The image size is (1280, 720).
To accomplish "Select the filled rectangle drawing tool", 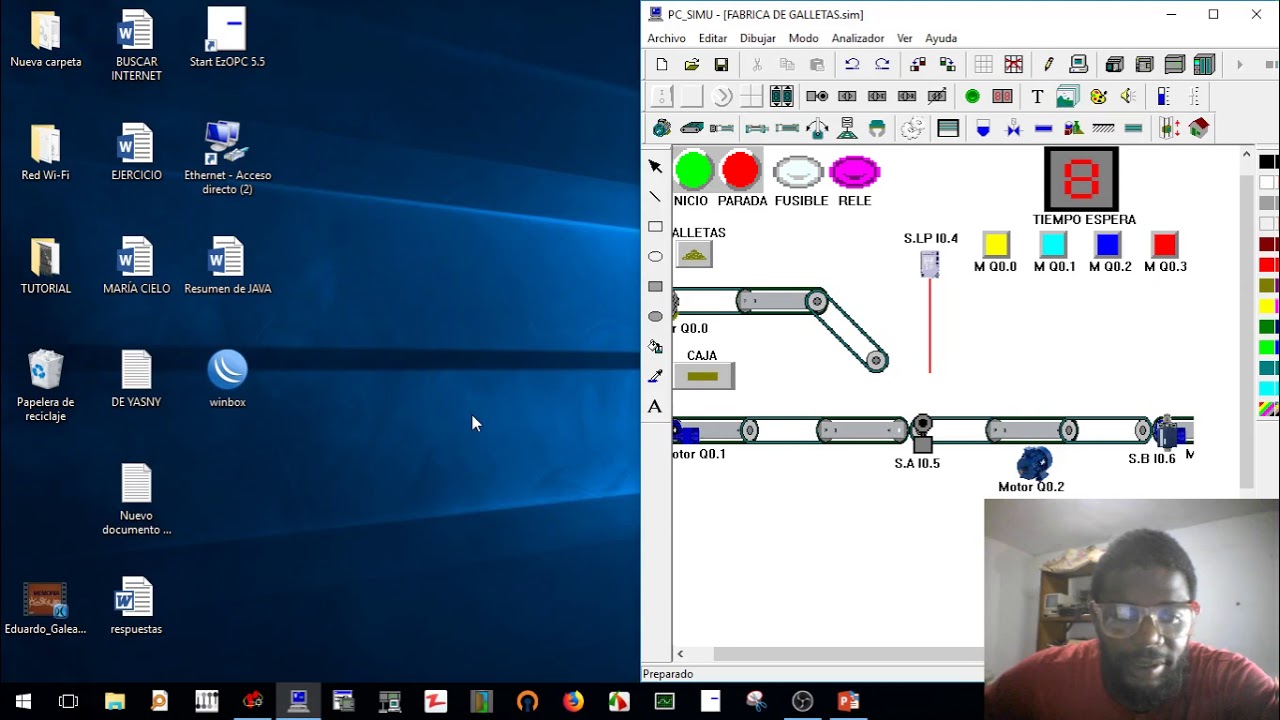I will pos(655,286).
